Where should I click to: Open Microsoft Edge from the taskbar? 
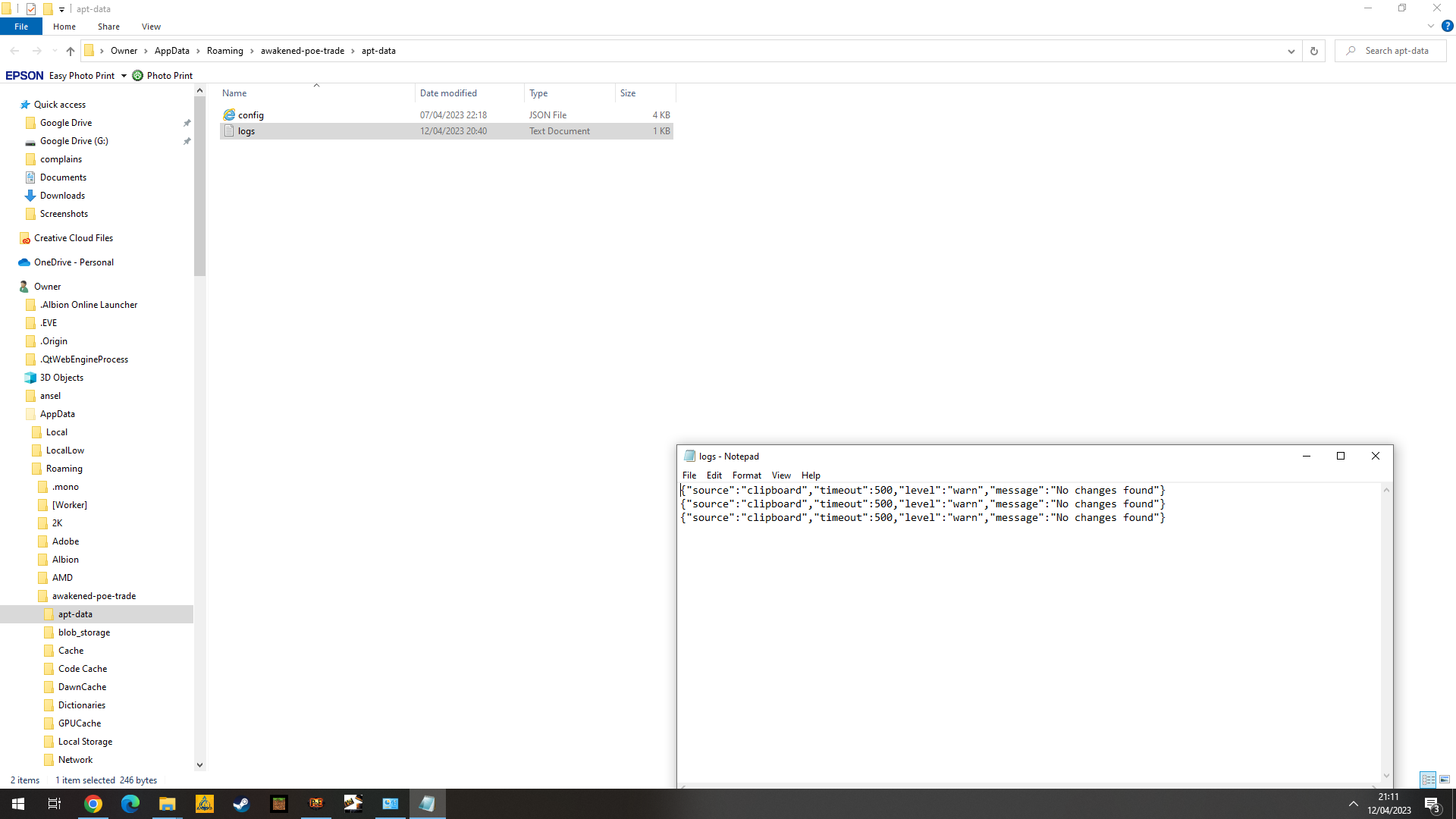130,803
